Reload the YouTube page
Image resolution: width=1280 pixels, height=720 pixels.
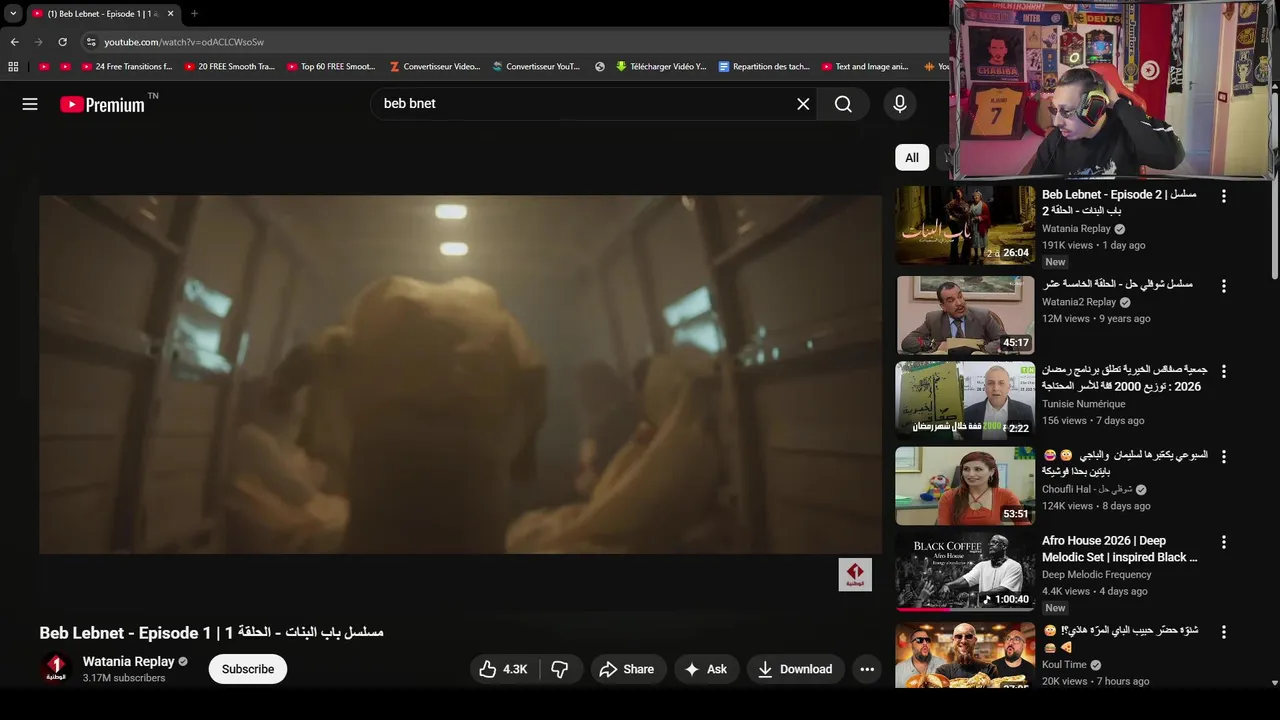tap(62, 42)
